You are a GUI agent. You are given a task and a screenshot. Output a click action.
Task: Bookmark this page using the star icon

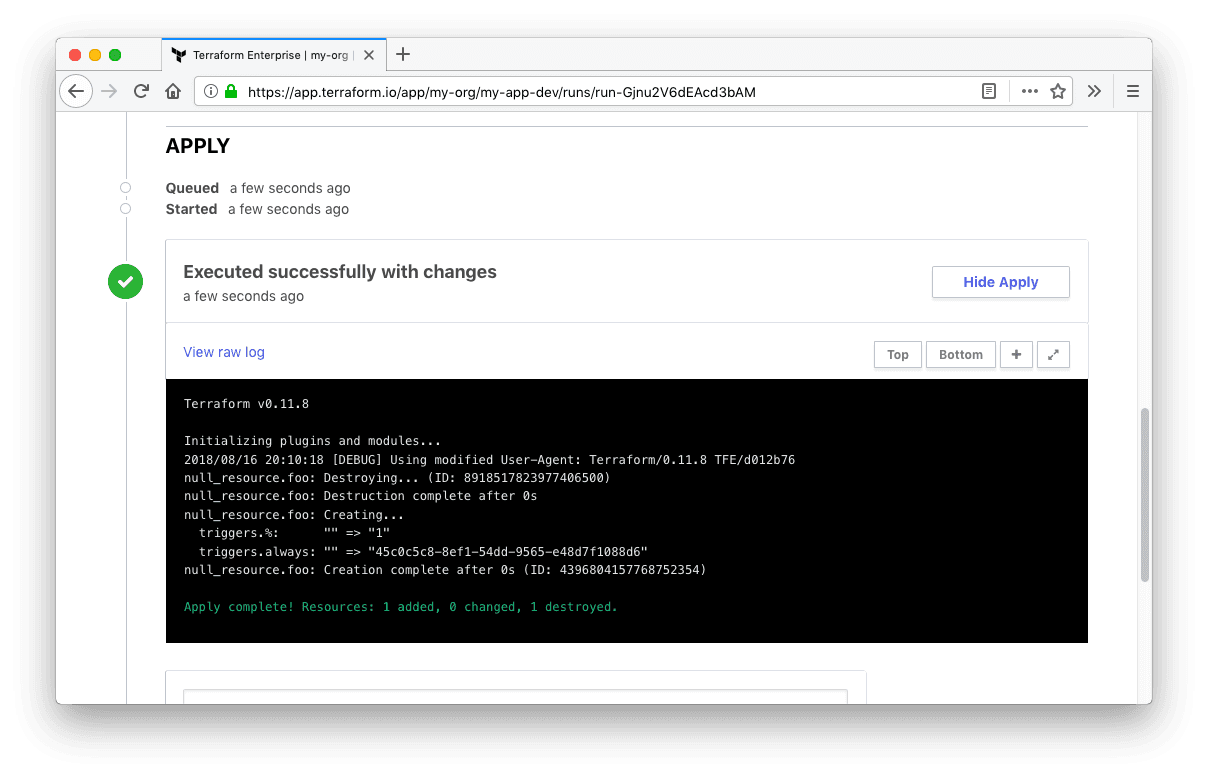tap(1060, 91)
